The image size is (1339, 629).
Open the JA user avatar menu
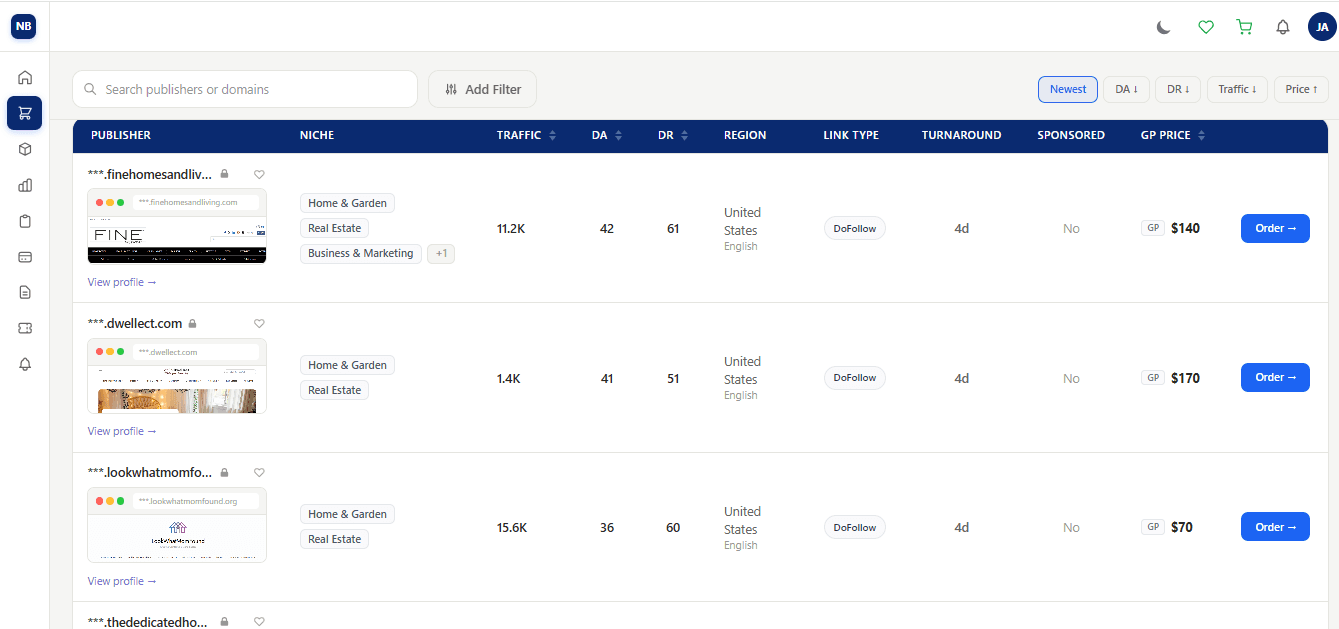click(x=1322, y=27)
